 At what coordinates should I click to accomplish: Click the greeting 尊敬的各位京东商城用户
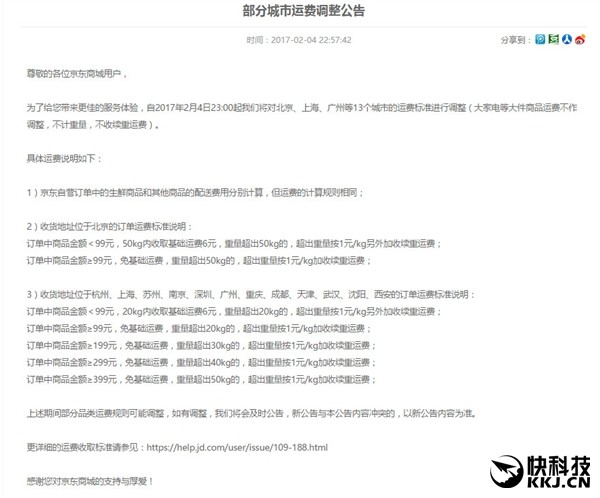tap(77, 73)
